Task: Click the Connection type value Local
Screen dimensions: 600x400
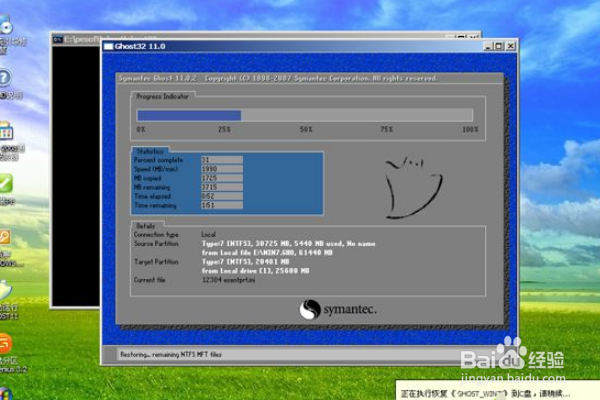Action: pos(209,234)
